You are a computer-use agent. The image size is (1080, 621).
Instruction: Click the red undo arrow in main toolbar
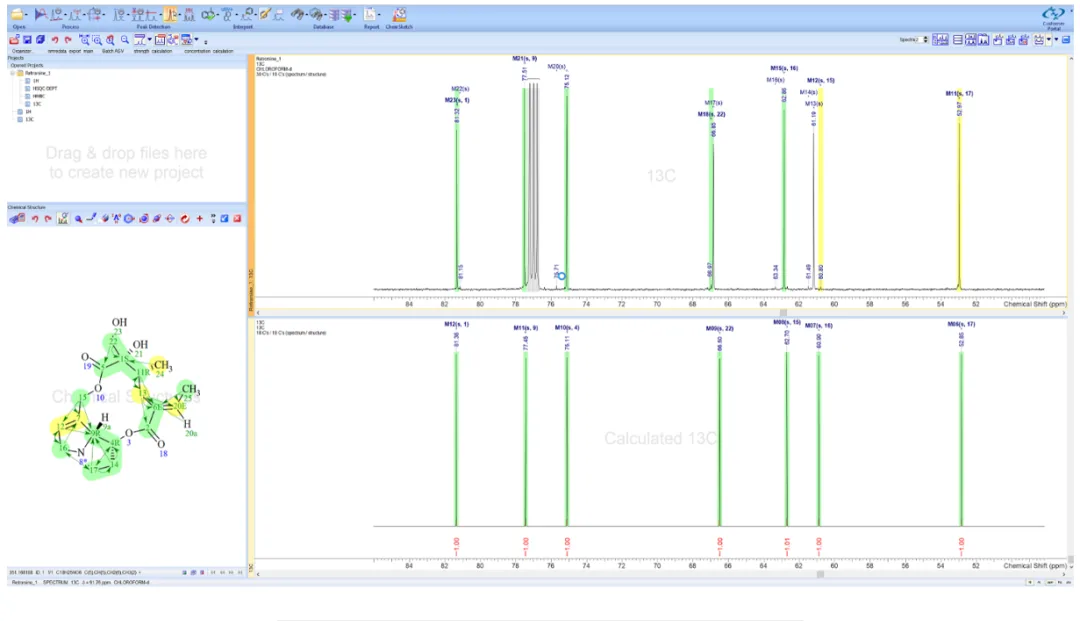click(54, 40)
